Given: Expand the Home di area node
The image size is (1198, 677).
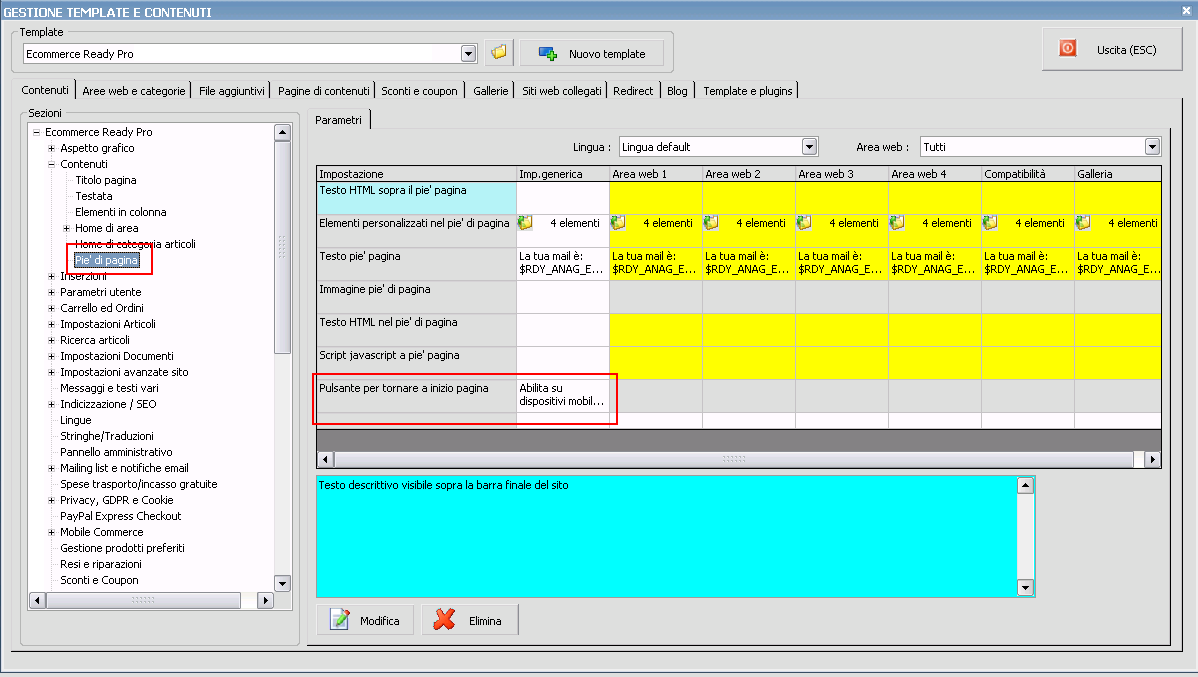Looking at the screenshot, I should pos(66,228).
